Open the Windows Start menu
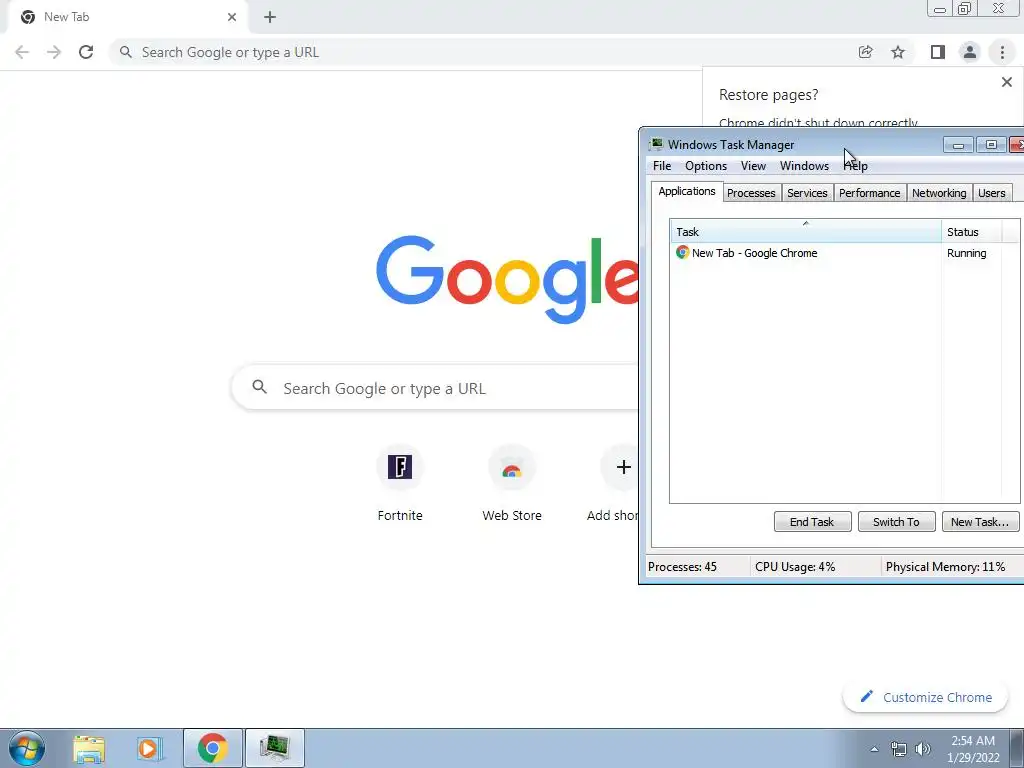This screenshot has width=1024, height=768. tap(27, 748)
